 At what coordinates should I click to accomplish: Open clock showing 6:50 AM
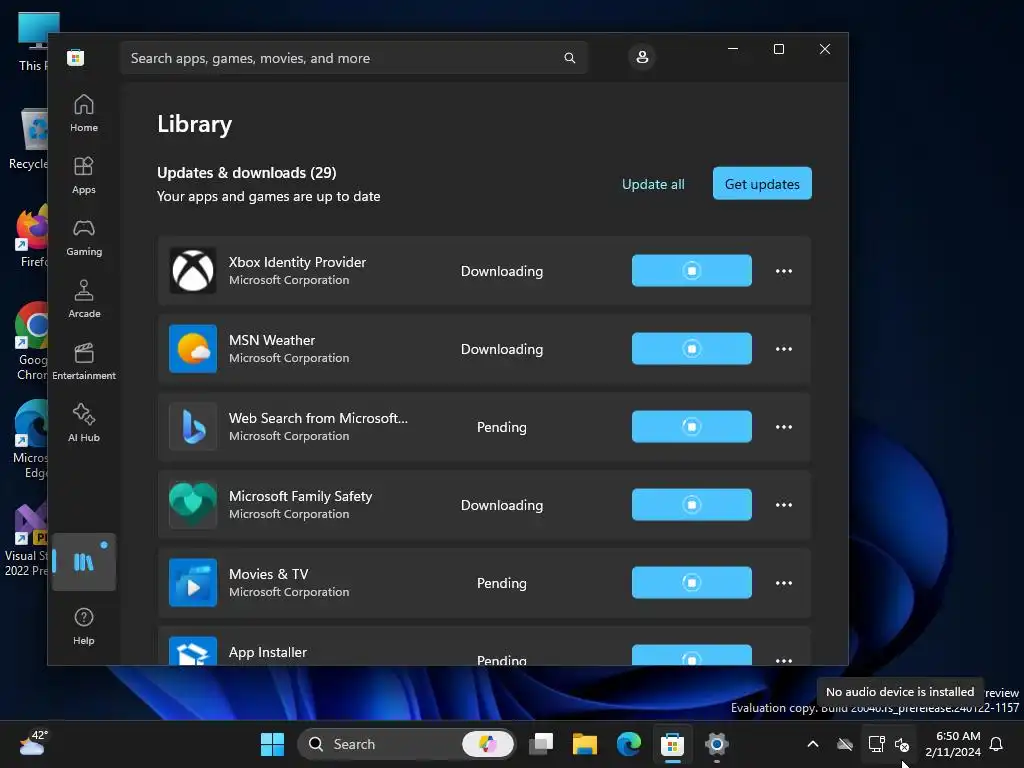953,744
